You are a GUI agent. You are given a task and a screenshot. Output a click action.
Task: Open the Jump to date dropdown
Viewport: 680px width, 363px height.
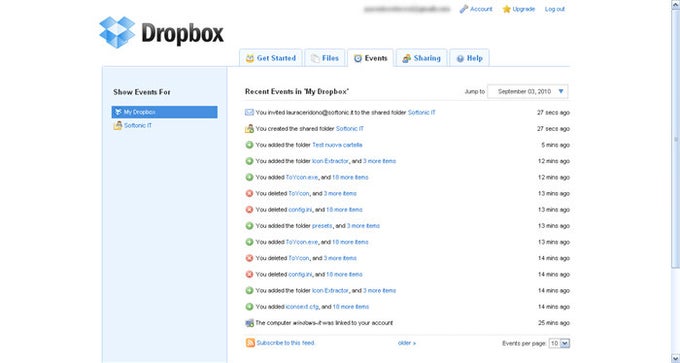pos(527,92)
